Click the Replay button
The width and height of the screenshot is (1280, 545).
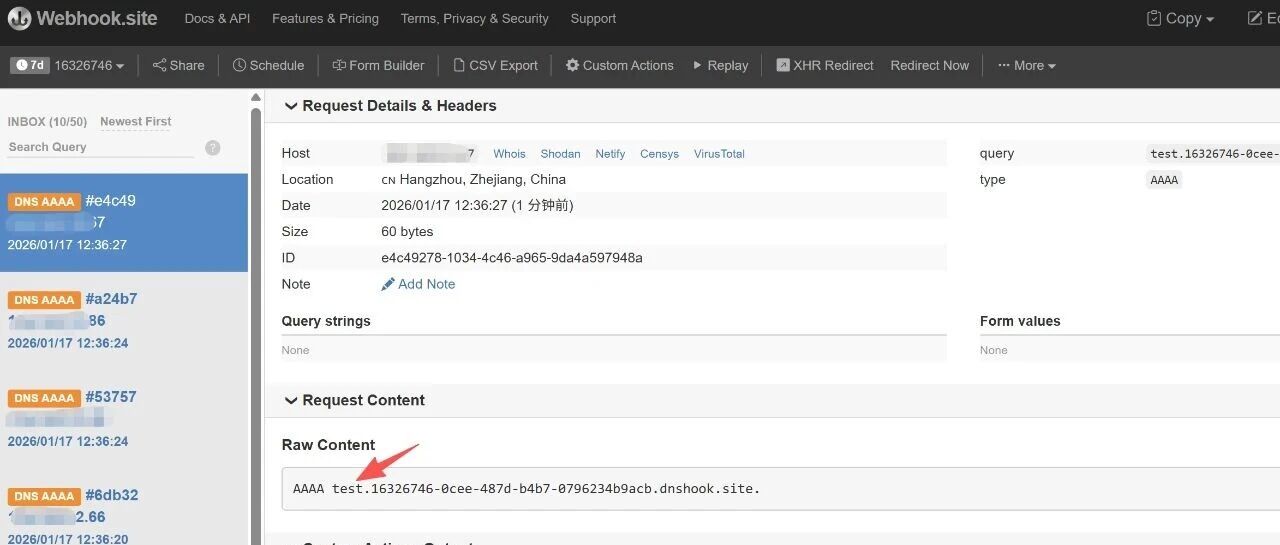[x=720, y=65]
